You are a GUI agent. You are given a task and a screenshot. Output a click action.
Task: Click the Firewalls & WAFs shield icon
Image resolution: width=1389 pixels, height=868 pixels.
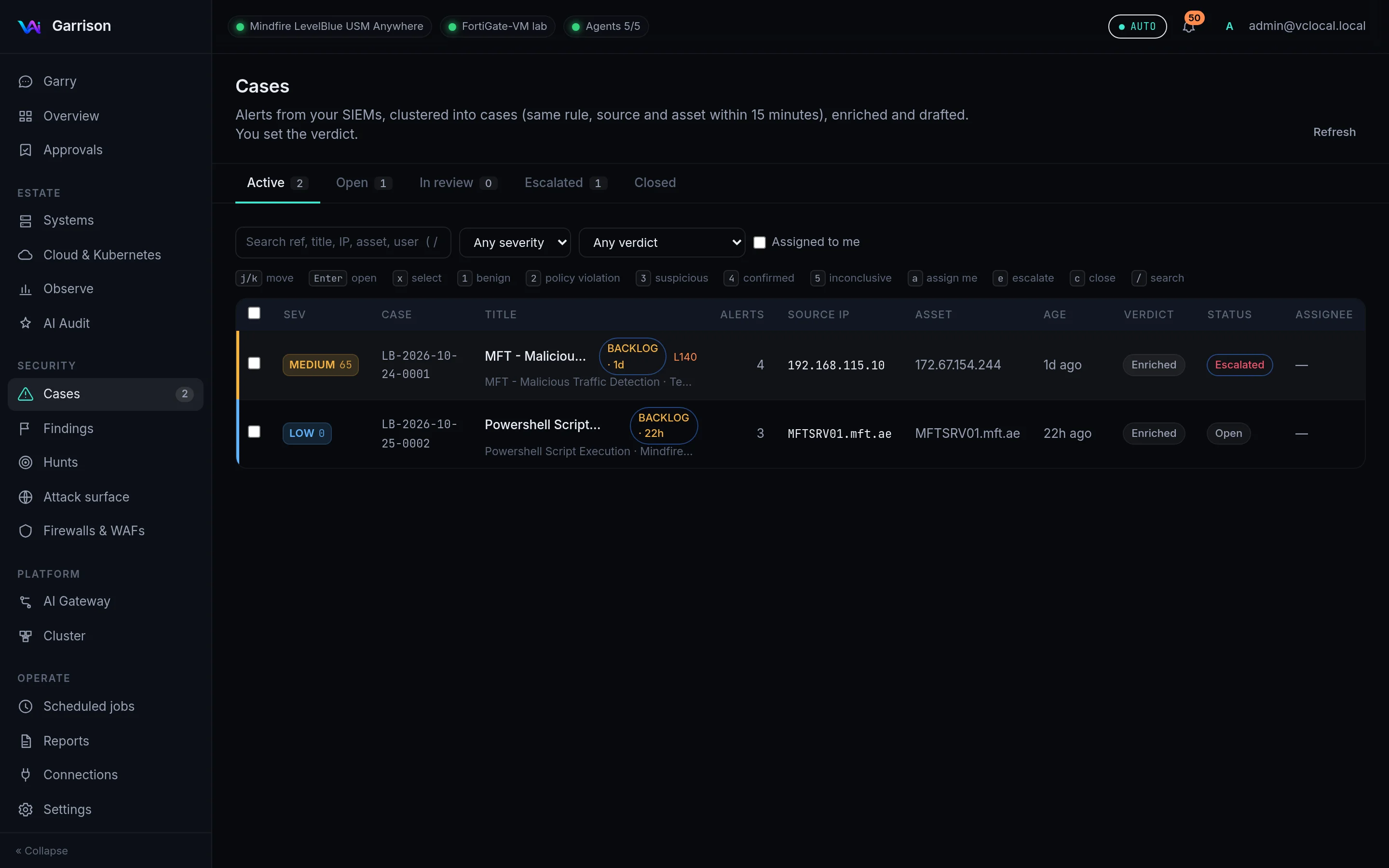coord(25,530)
